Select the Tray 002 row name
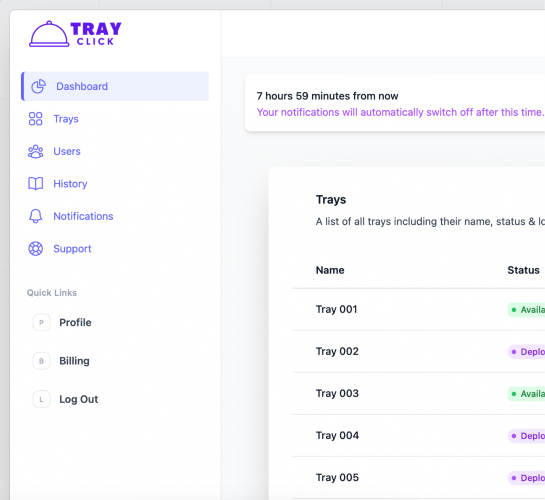 pos(337,351)
